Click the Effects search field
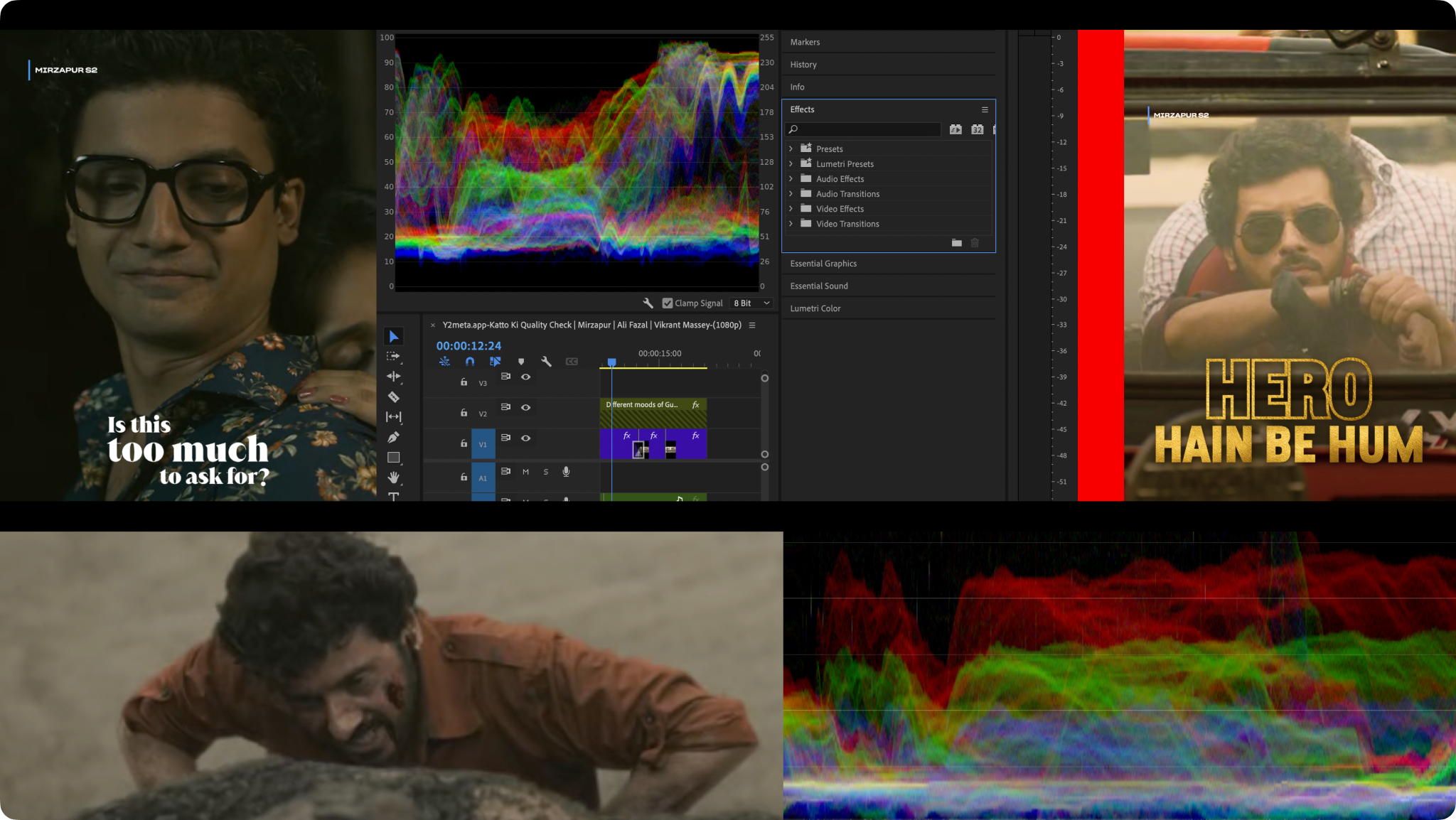 863,129
